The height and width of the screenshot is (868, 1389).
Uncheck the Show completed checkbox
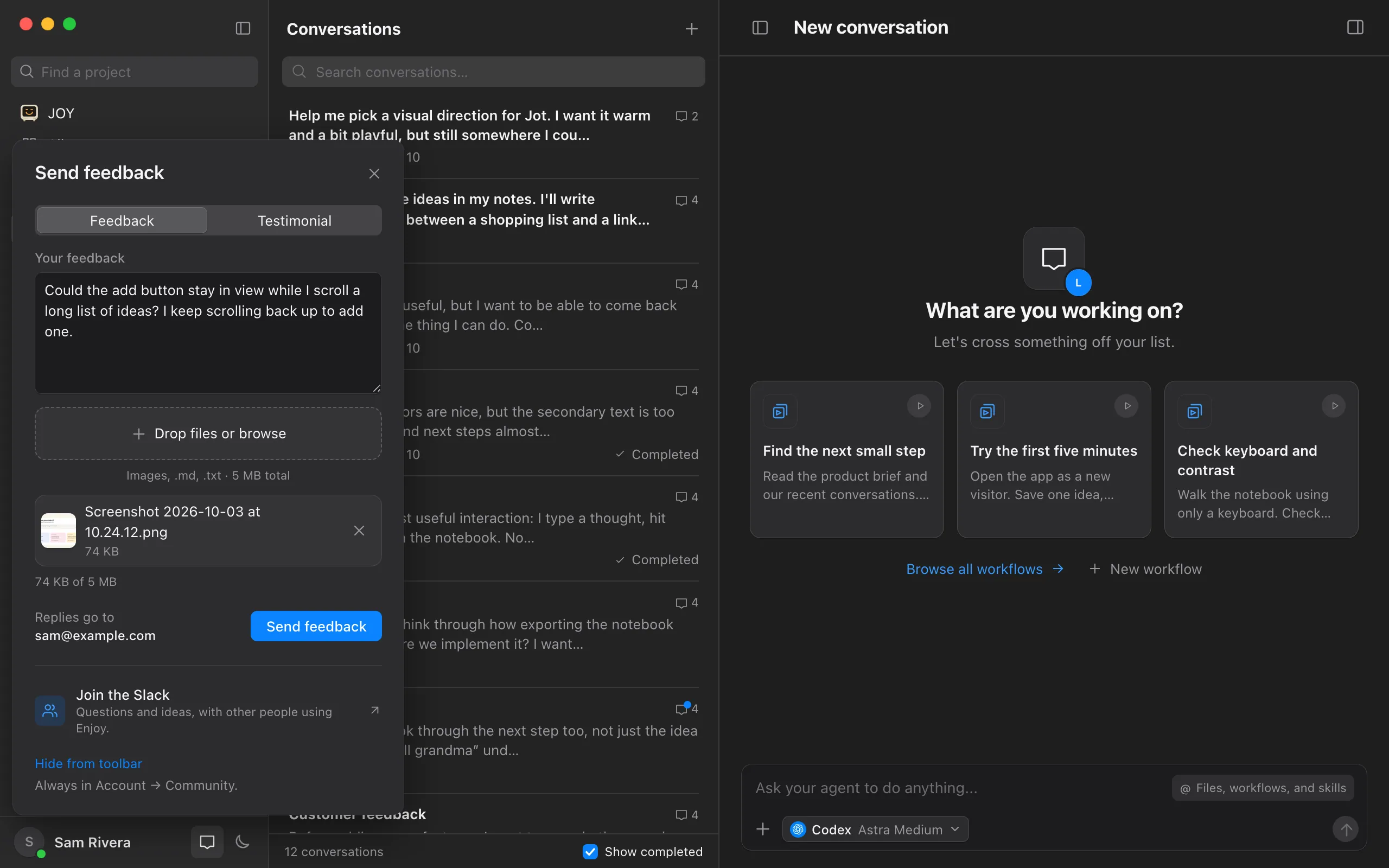(x=590, y=851)
